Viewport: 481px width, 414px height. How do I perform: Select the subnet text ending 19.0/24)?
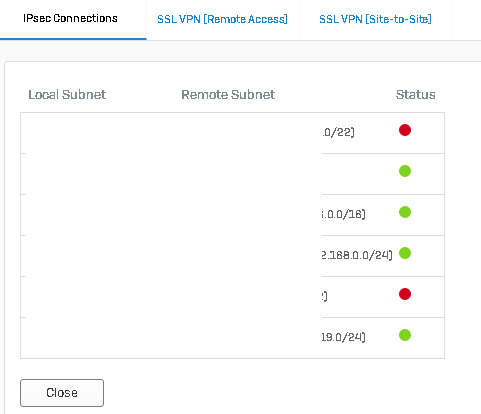click(344, 337)
